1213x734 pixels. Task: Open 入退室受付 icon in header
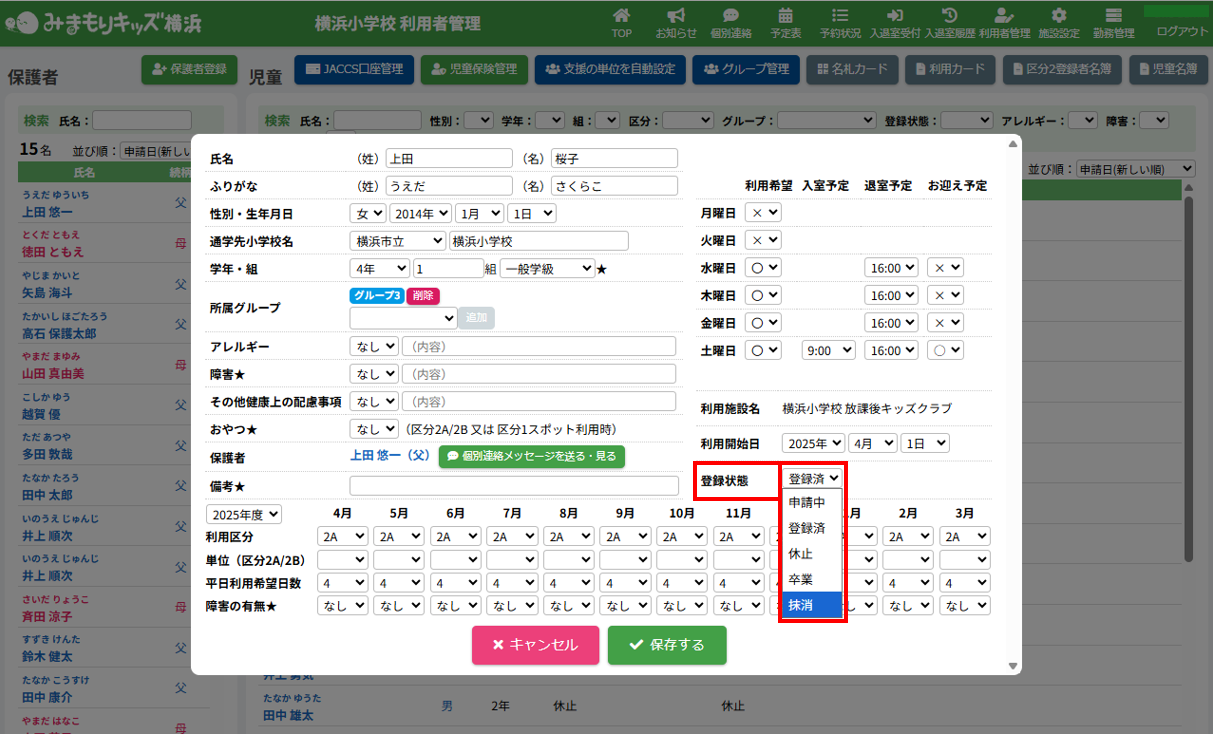pos(895,23)
